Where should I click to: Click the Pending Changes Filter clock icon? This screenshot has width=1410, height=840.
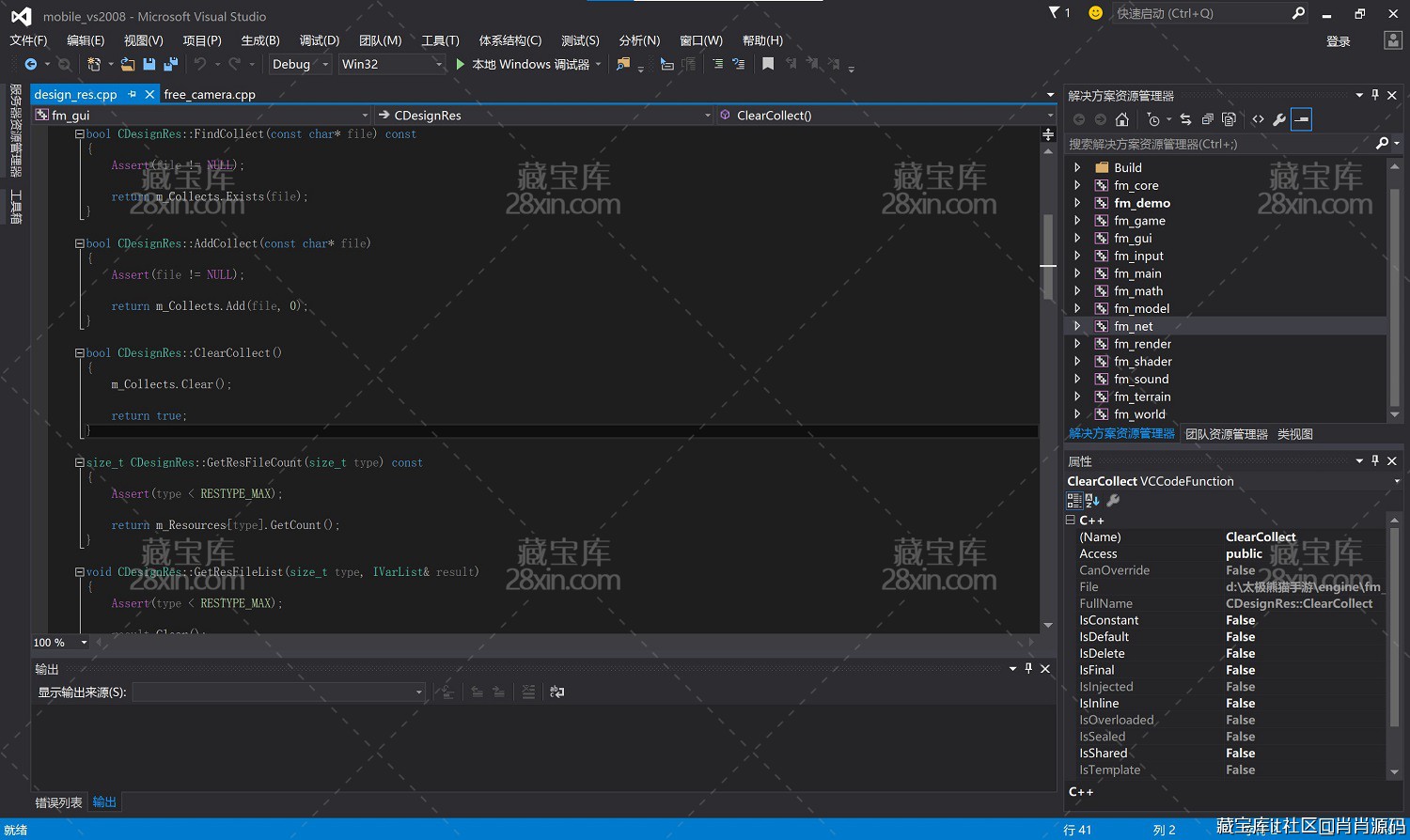pyautogui.click(x=1153, y=119)
